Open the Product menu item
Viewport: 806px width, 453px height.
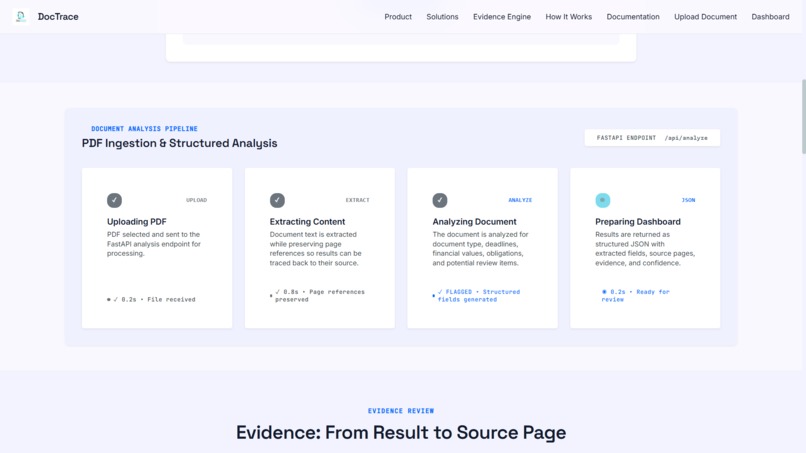tap(398, 16)
